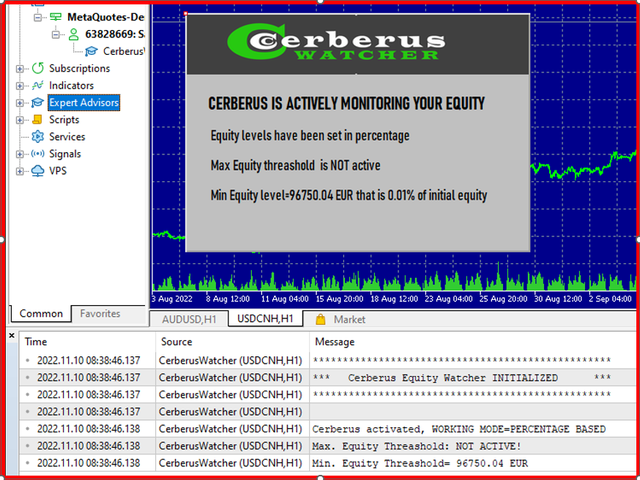
Task: Click the '11 Aug 04:00' chart time label
Action: (284, 299)
